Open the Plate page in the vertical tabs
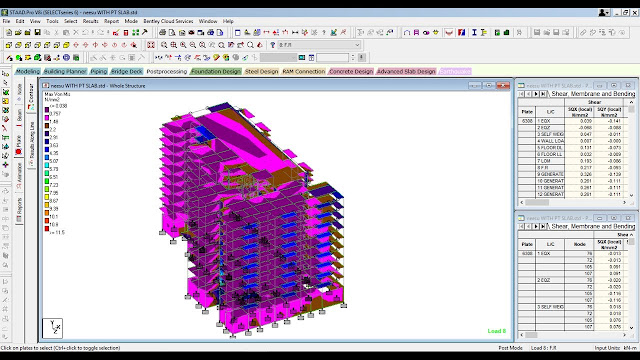This screenshot has width=640, height=360. pos(19,144)
